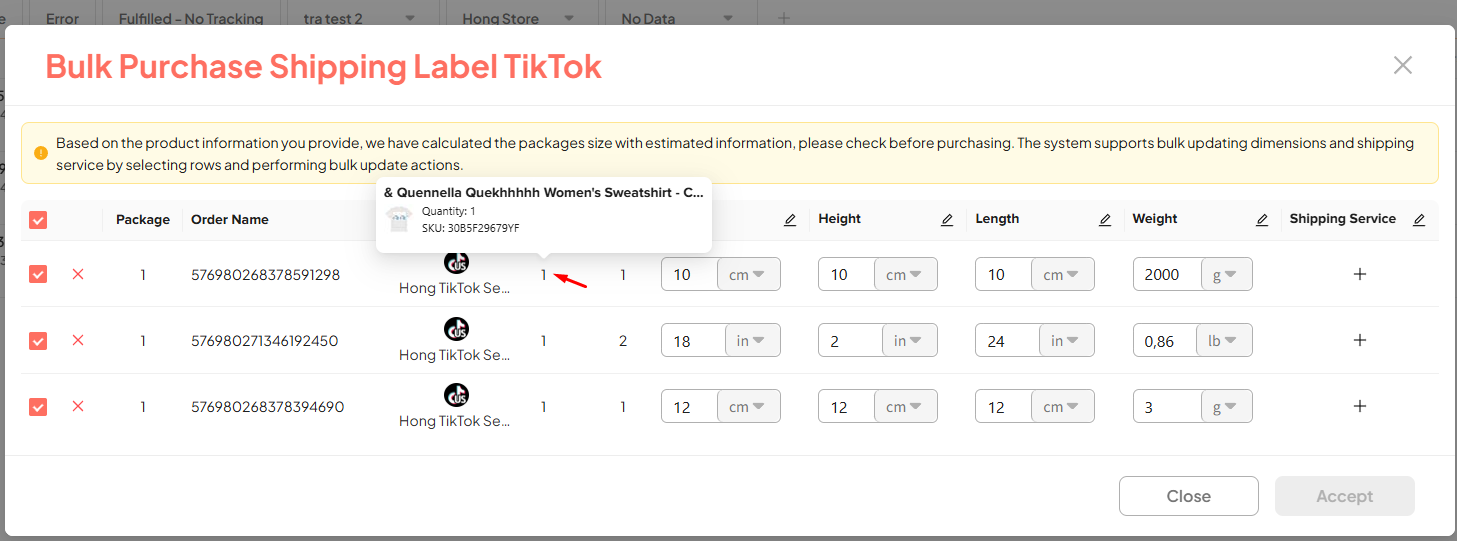Add shipping service for the first order row
The width and height of the screenshot is (1457, 541).
[x=1359, y=274]
